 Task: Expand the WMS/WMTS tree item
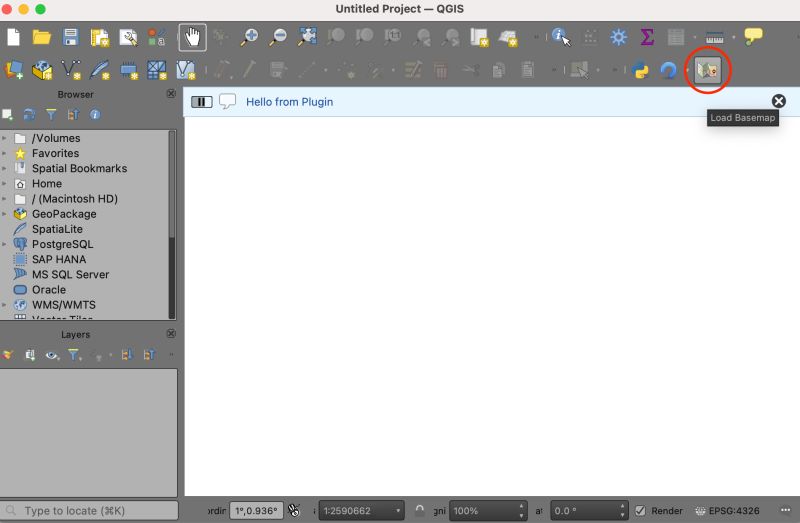click(x=5, y=305)
